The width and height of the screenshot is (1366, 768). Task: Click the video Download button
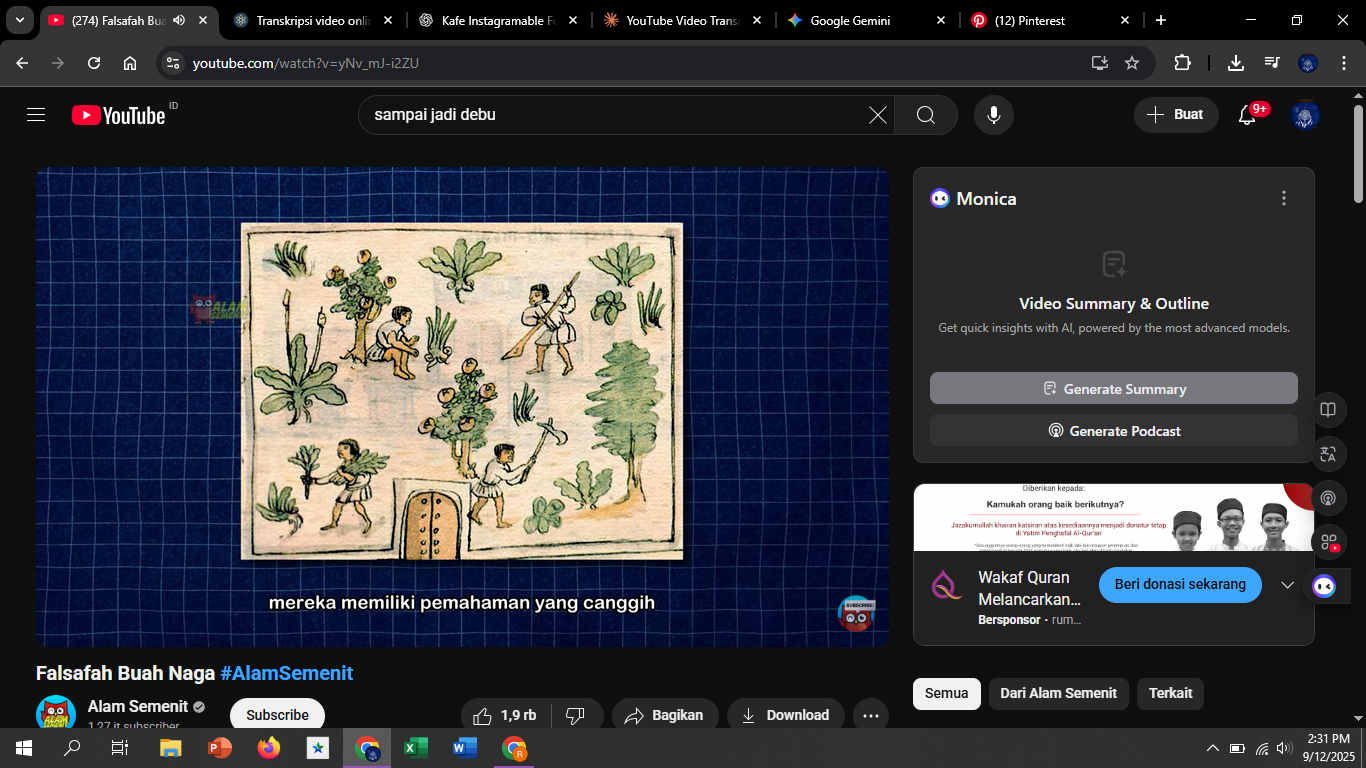[x=786, y=716]
